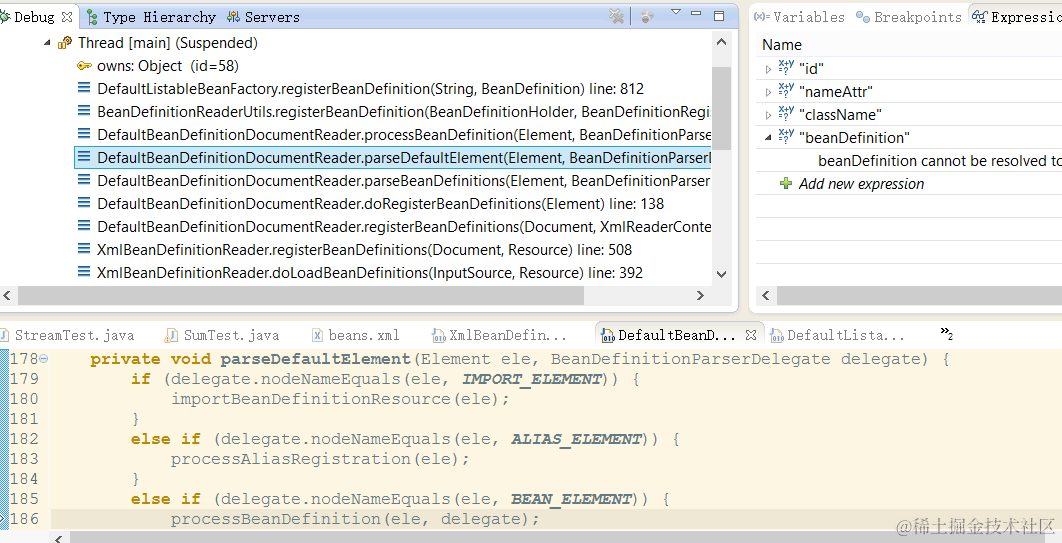Select XmlBeanDefinitionReader.registerBeanDefinitions line 508 frame
The height and width of the screenshot is (543, 1062).
tap(364, 250)
